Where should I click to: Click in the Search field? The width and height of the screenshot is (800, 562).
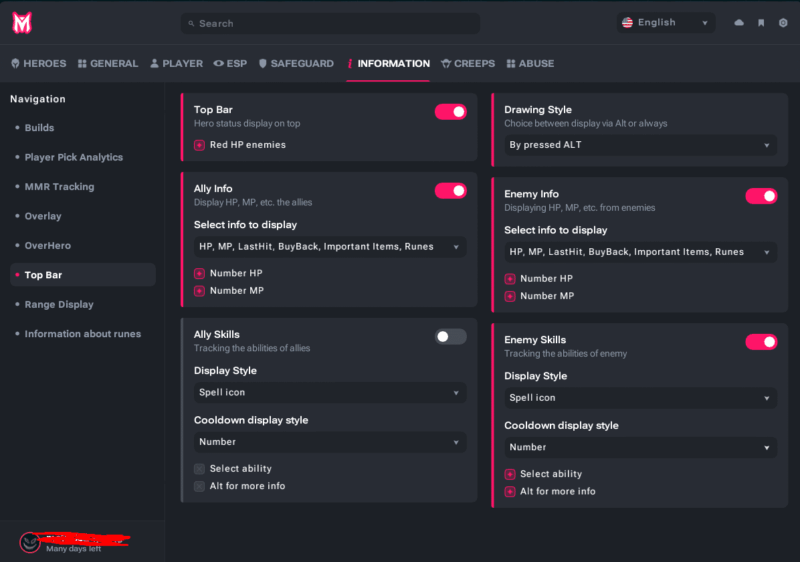(x=330, y=23)
